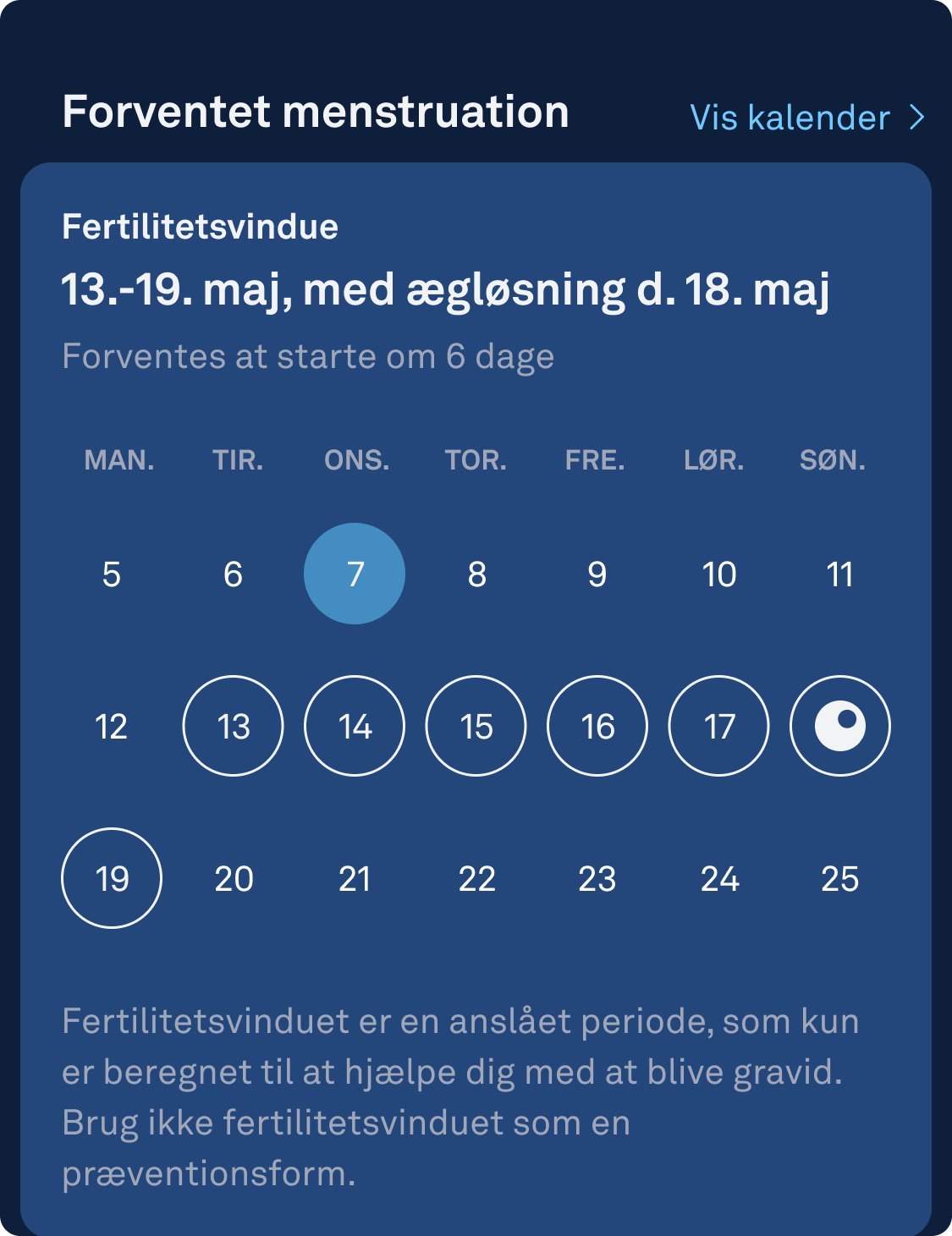Choose circled fertile day 15
952x1236 pixels.
[476, 726]
